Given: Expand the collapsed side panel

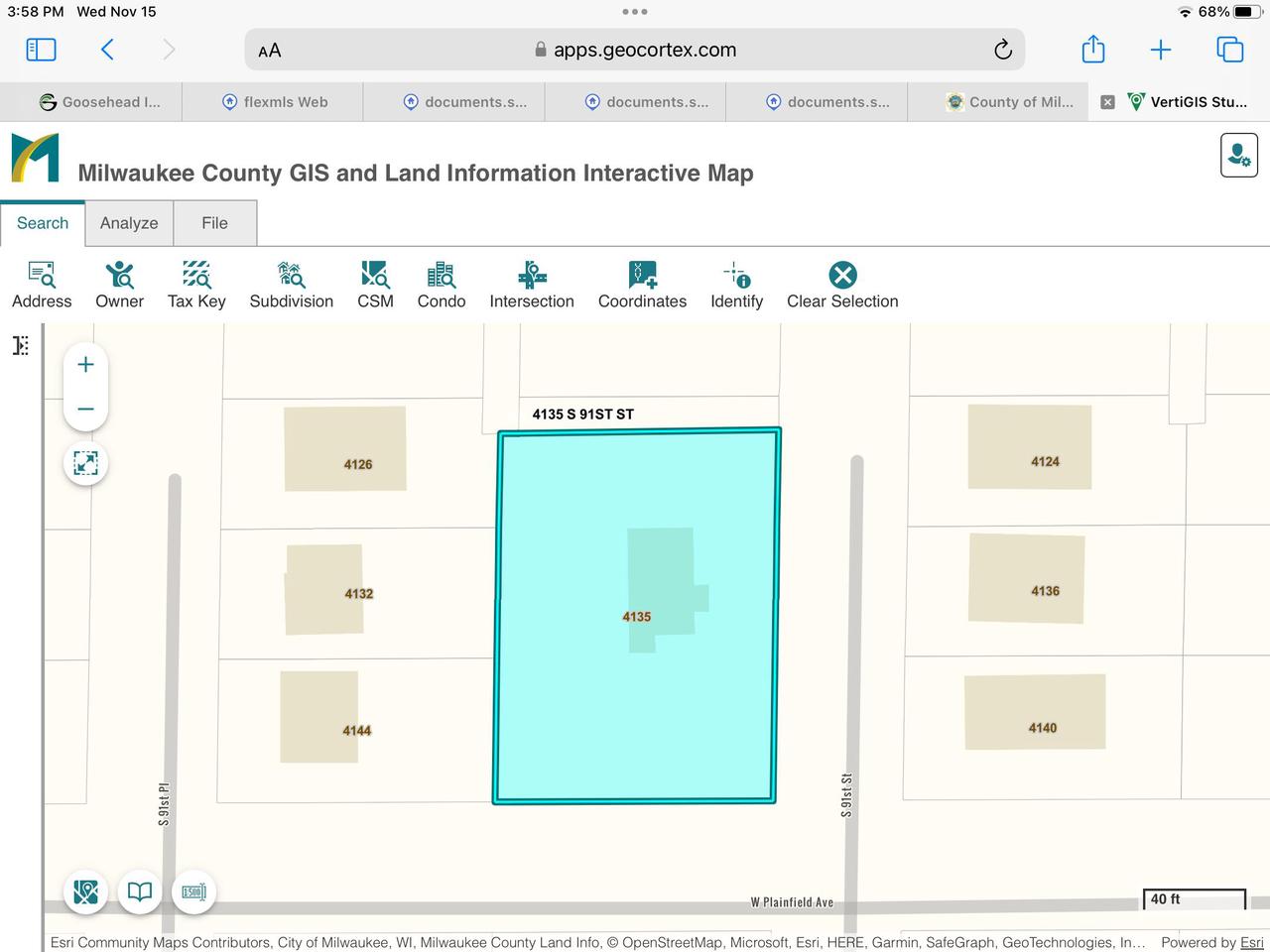Looking at the screenshot, I should [x=21, y=345].
